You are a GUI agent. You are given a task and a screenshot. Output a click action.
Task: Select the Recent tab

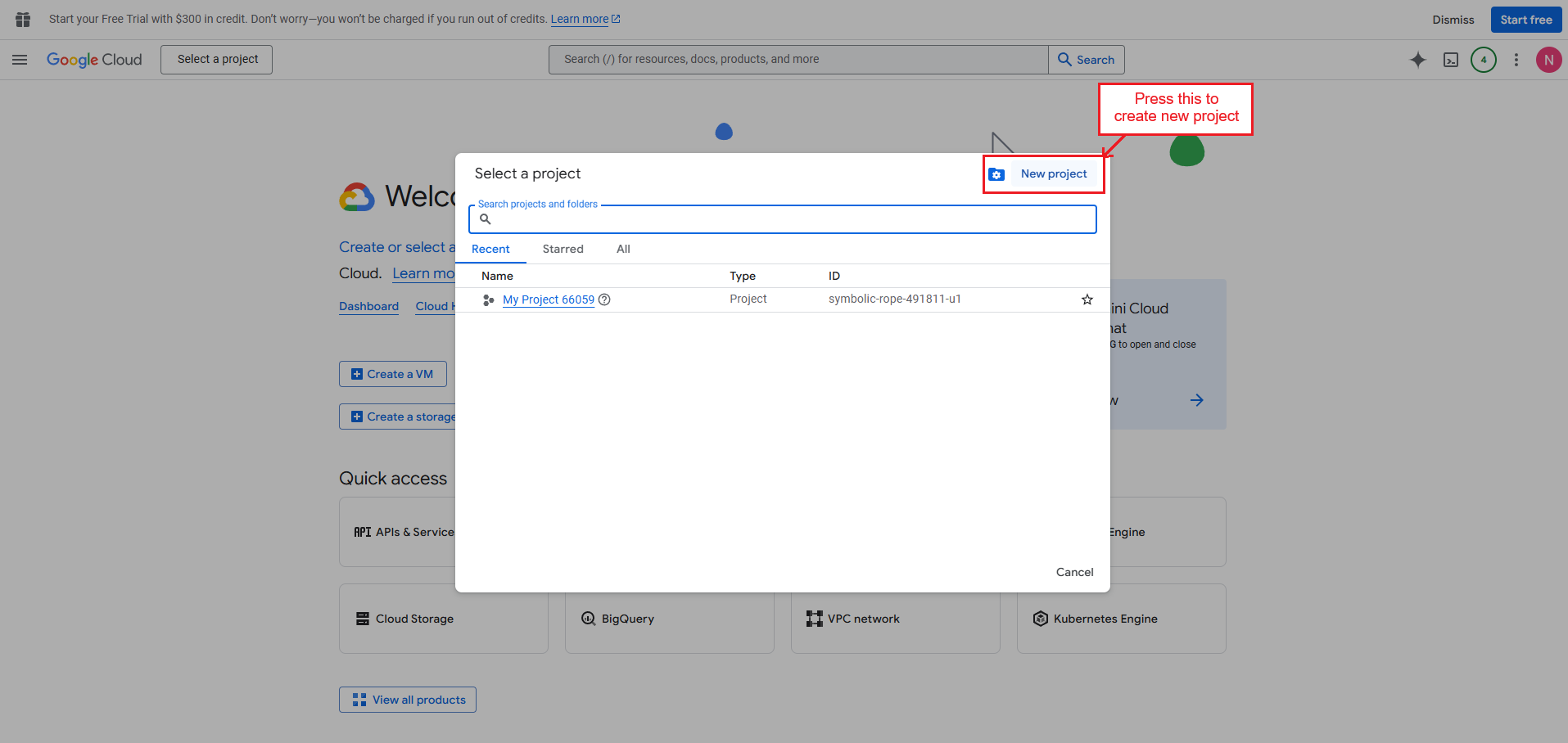pyautogui.click(x=490, y=249)
